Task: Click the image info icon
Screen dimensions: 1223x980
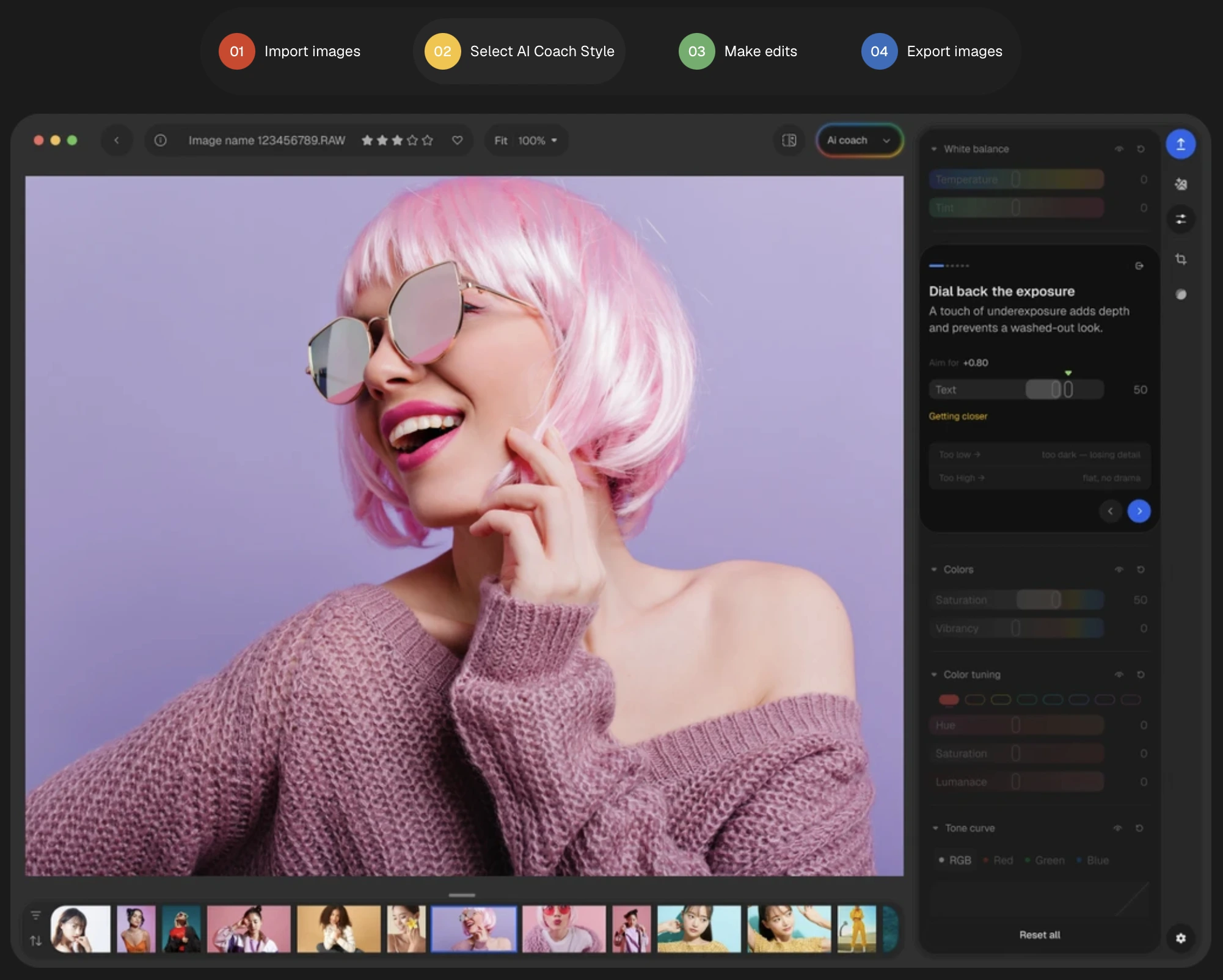Action: tap(161, 141)
